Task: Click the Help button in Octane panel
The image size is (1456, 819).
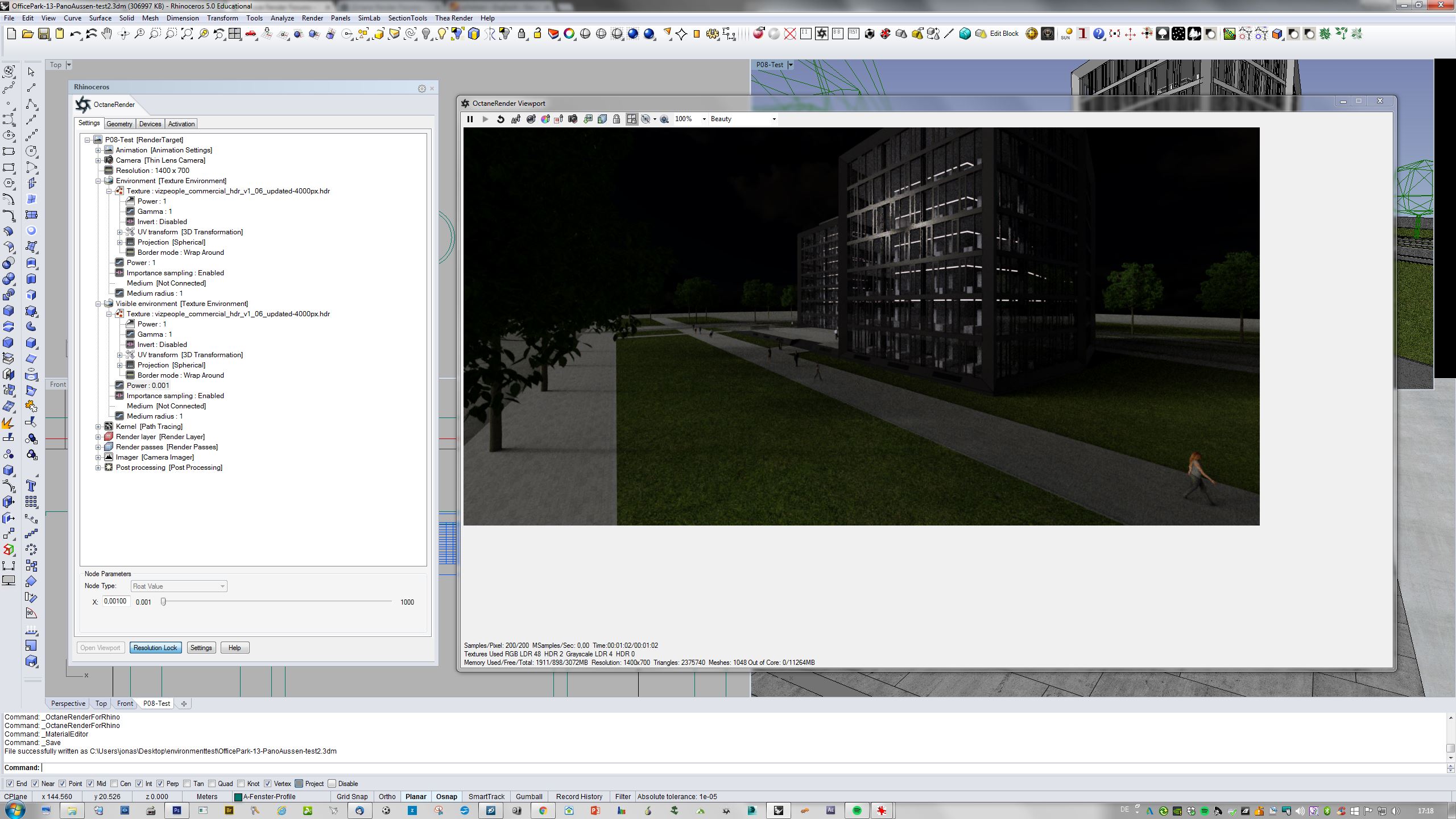Action: (234, 648)
